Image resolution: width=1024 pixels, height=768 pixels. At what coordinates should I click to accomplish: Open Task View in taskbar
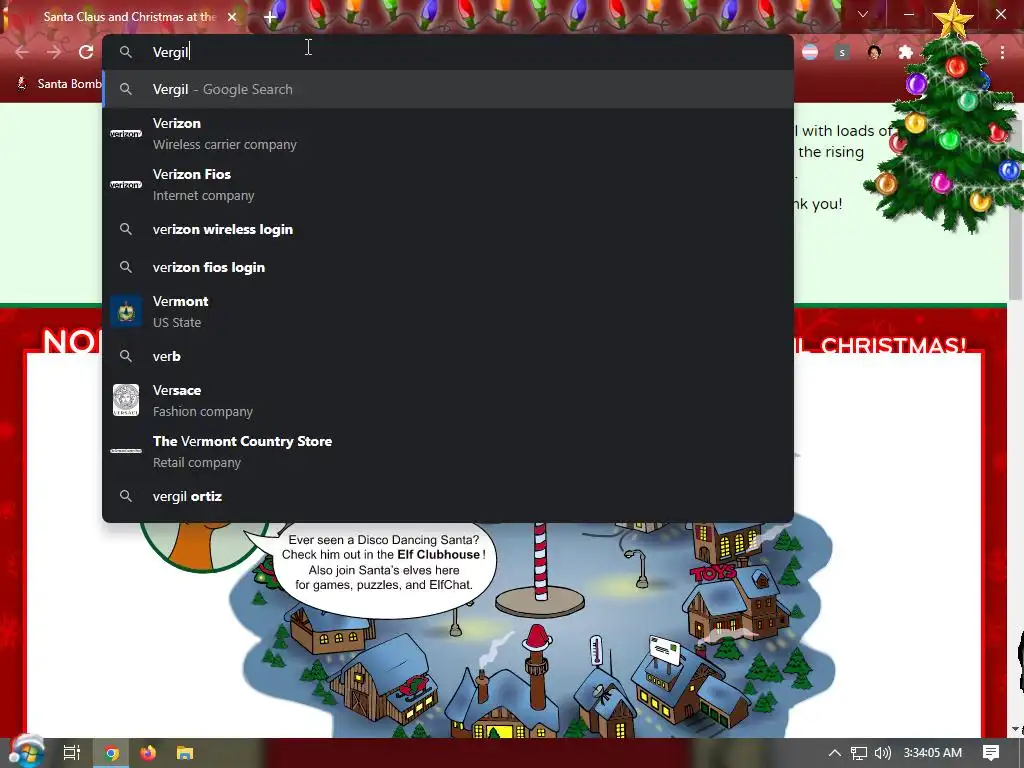pos(72,753)
